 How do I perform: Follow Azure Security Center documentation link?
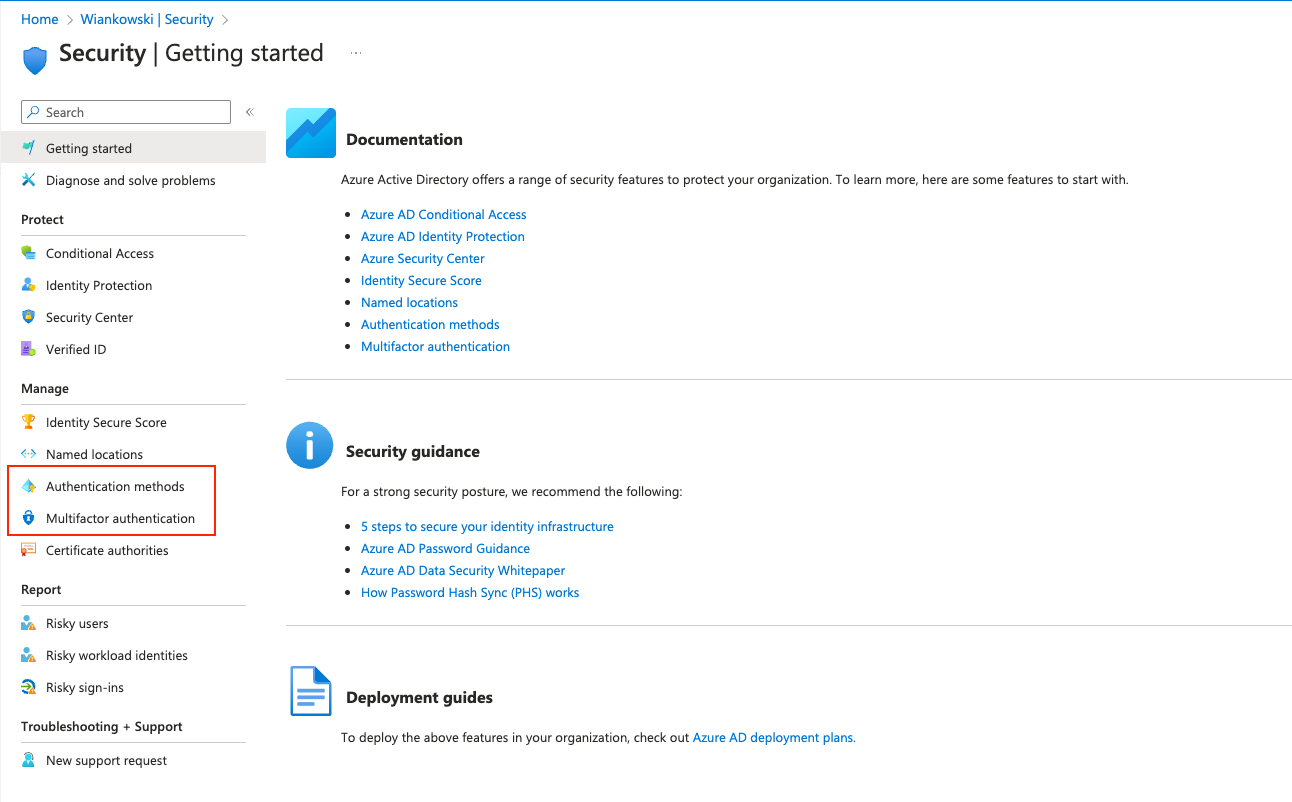click(422, 258)
